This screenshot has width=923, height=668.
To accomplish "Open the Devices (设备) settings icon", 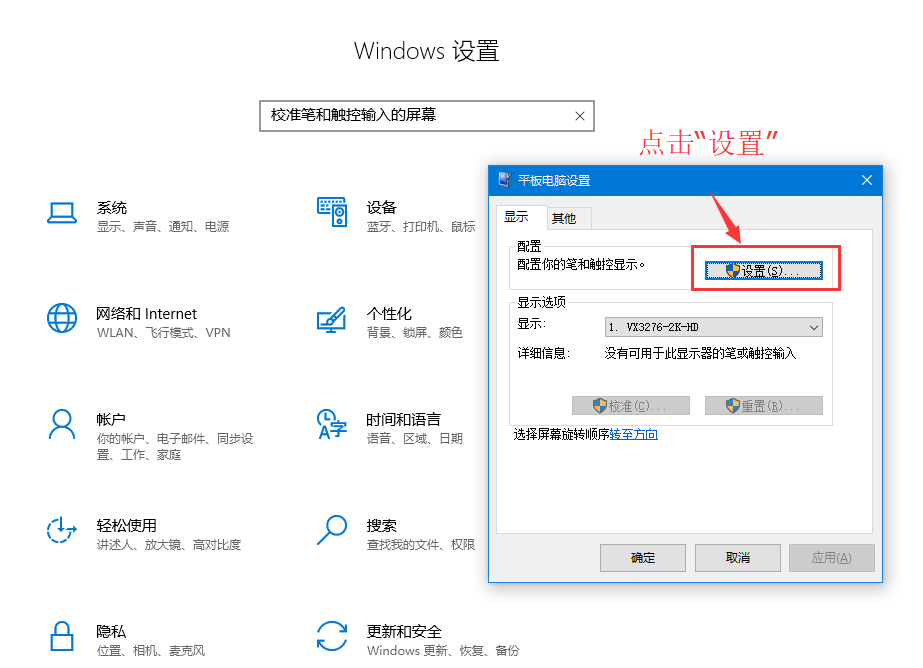I will tap(331, 213).
